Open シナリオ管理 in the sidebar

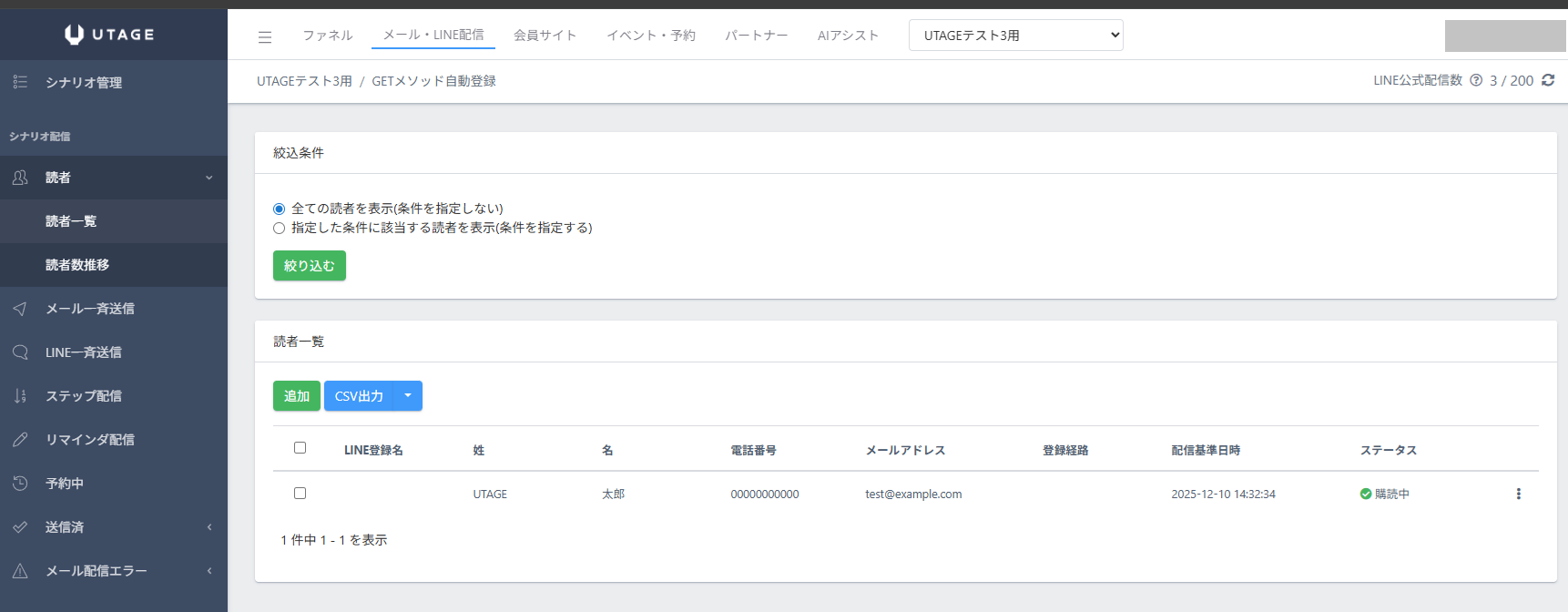[84, 82]
